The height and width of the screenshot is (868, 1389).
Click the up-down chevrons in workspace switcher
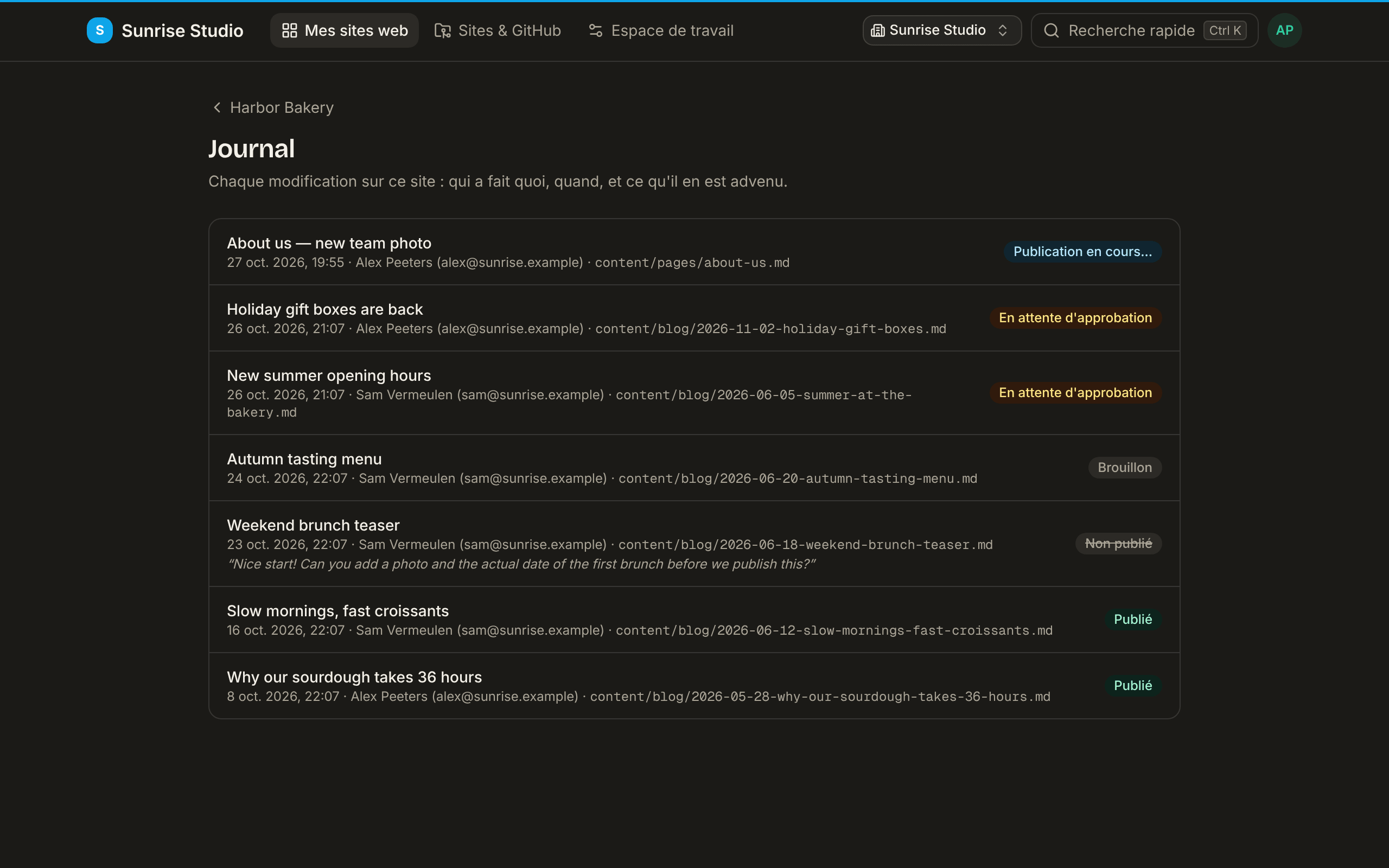pyautogui.click(x=1003, y=30)
